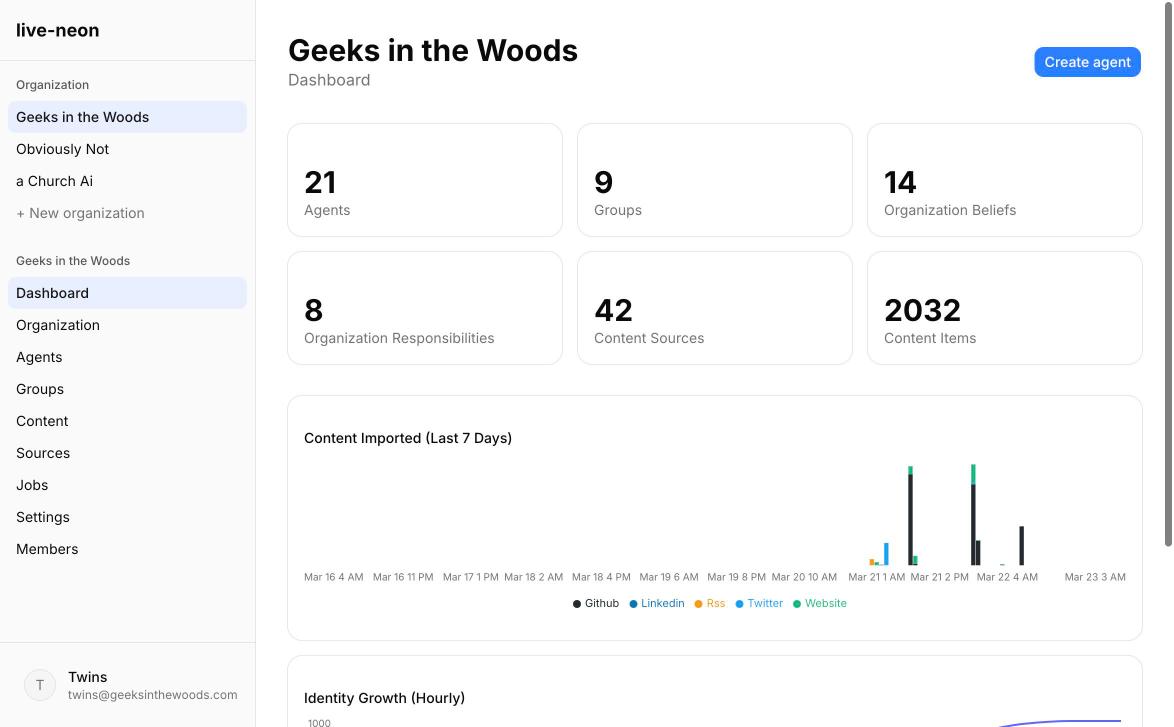Open the 21 Agents stat card
The image size is (1174, 727).
[424, 181]
